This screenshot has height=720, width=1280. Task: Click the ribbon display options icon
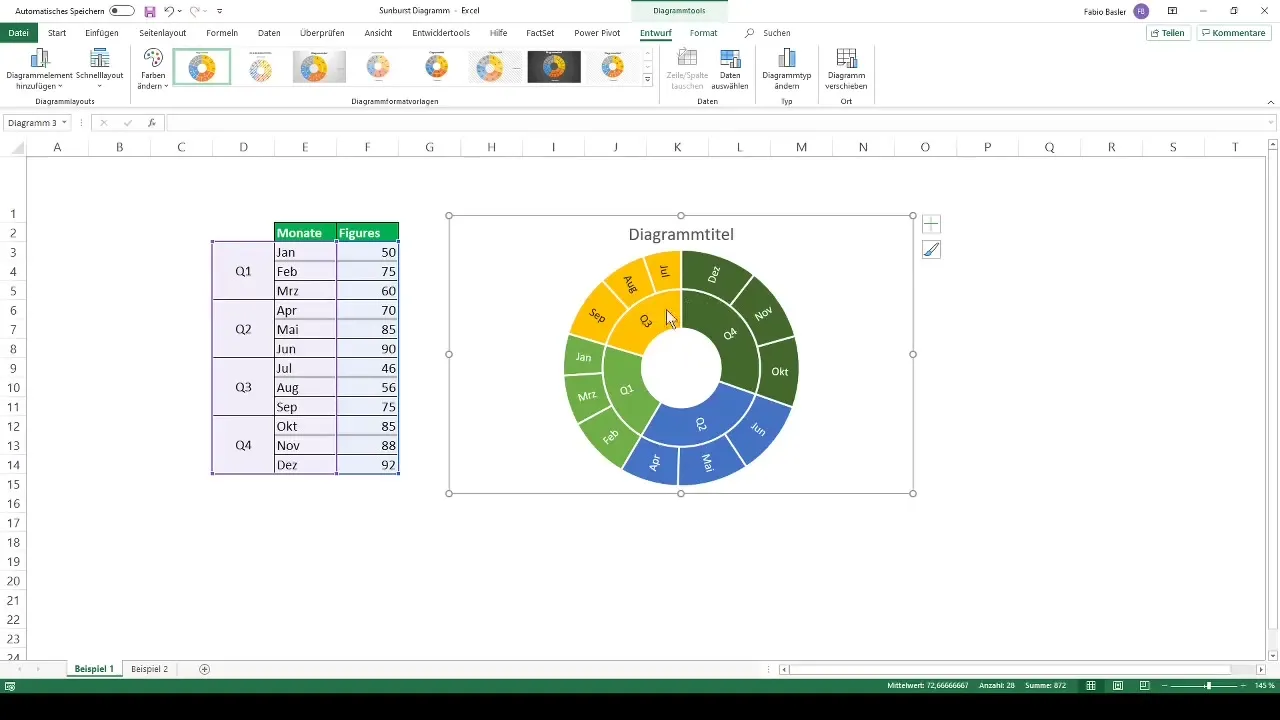(1172, 11)
